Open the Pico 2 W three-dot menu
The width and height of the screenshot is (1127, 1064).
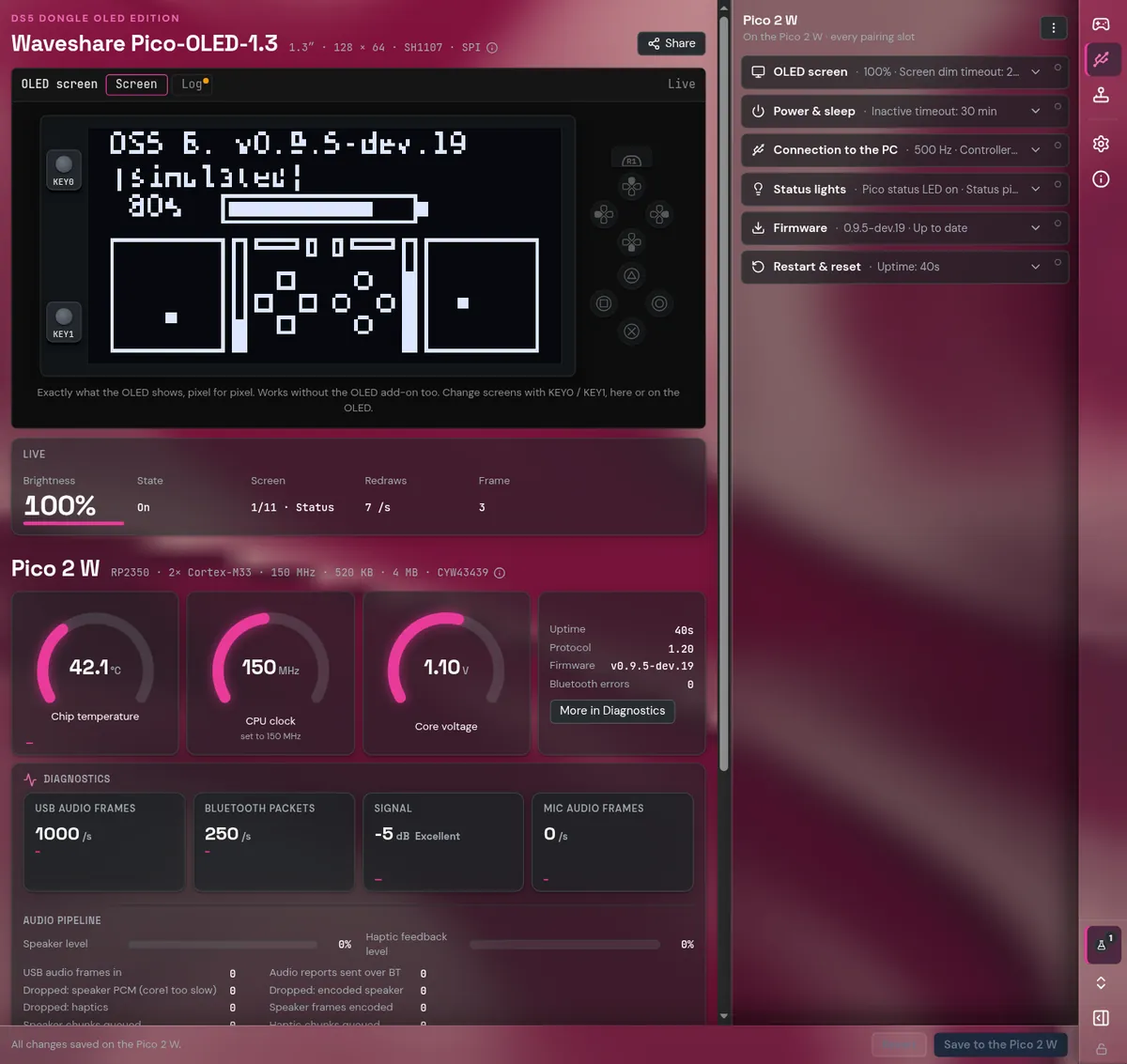point(1054,28)
